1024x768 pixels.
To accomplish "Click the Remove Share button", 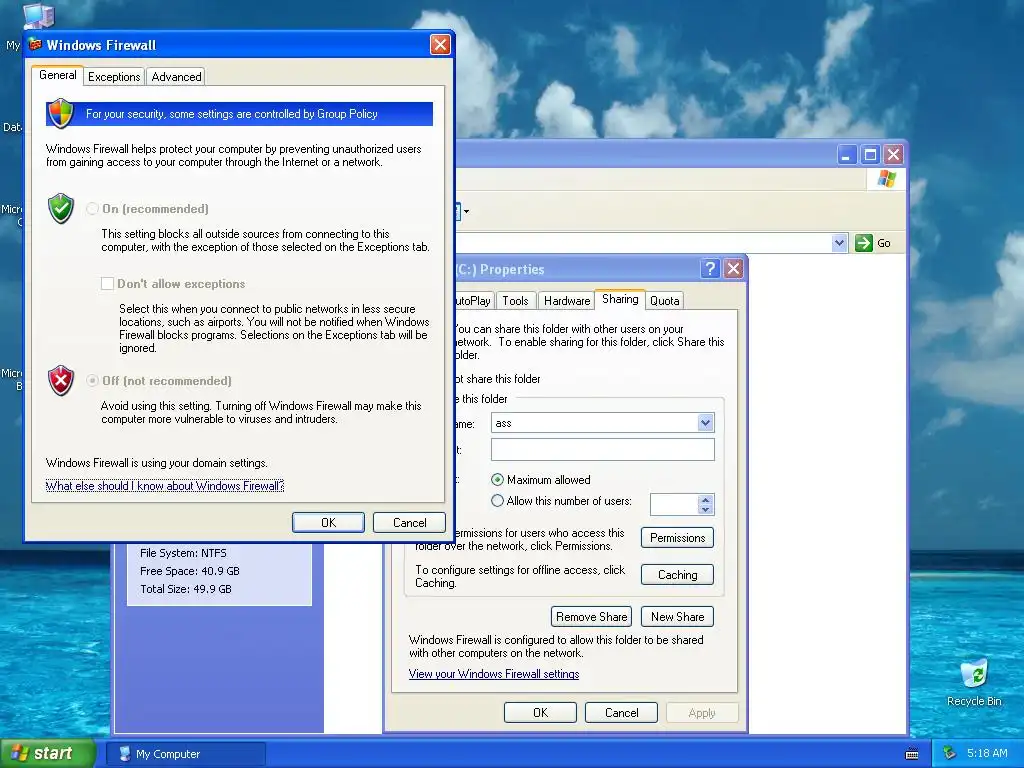I will click(591, 616).
